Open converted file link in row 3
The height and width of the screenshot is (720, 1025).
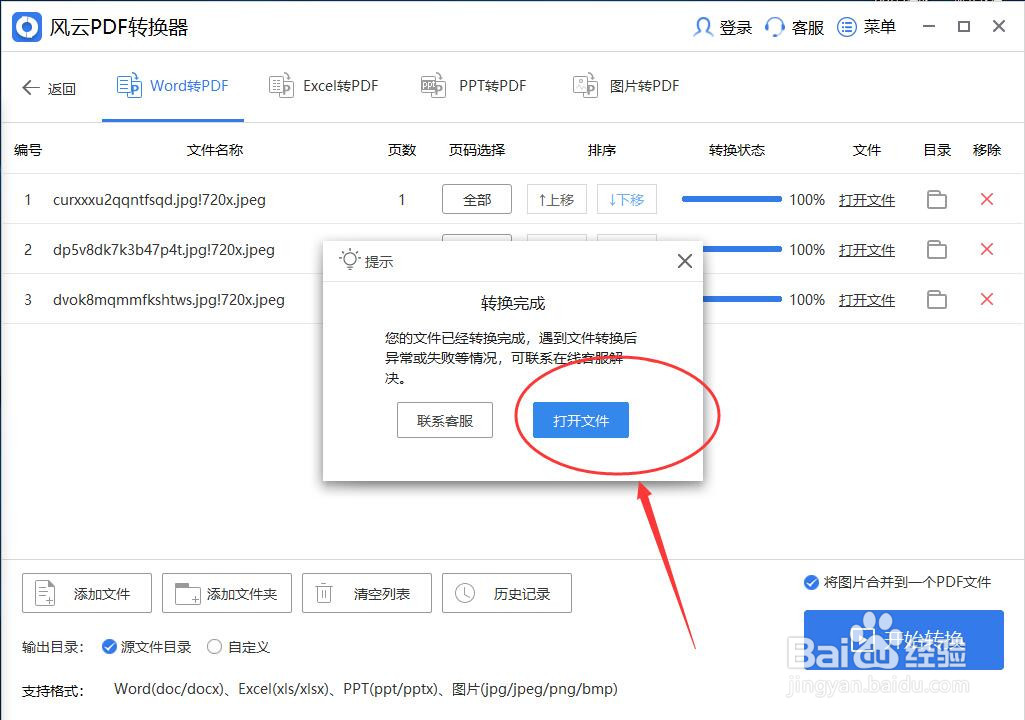click(x=867, y=300)
